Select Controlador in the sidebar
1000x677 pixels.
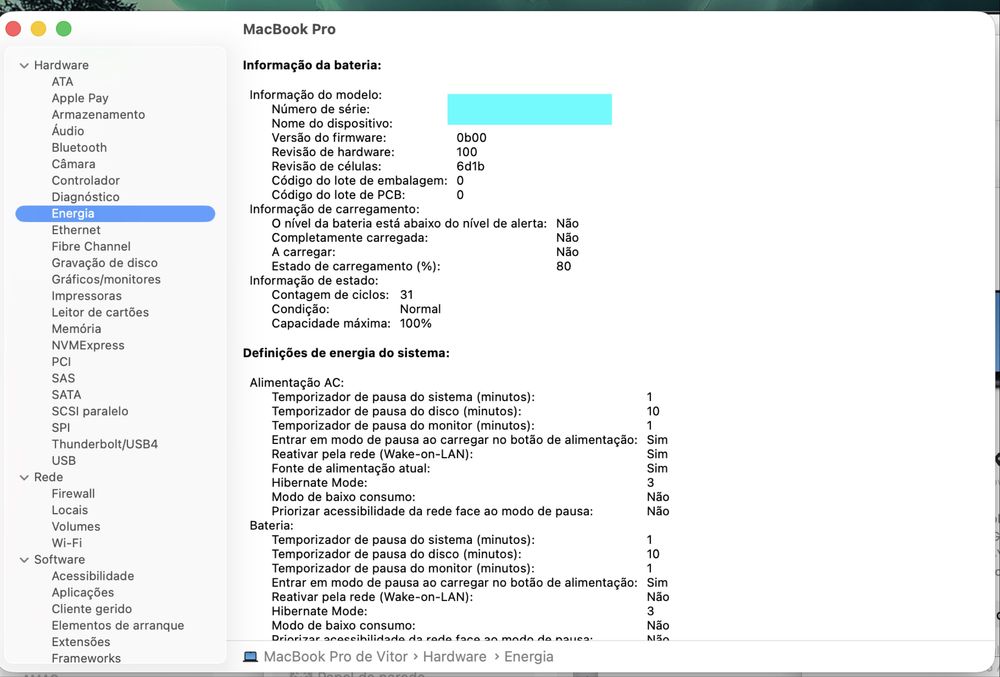point(85,180)
